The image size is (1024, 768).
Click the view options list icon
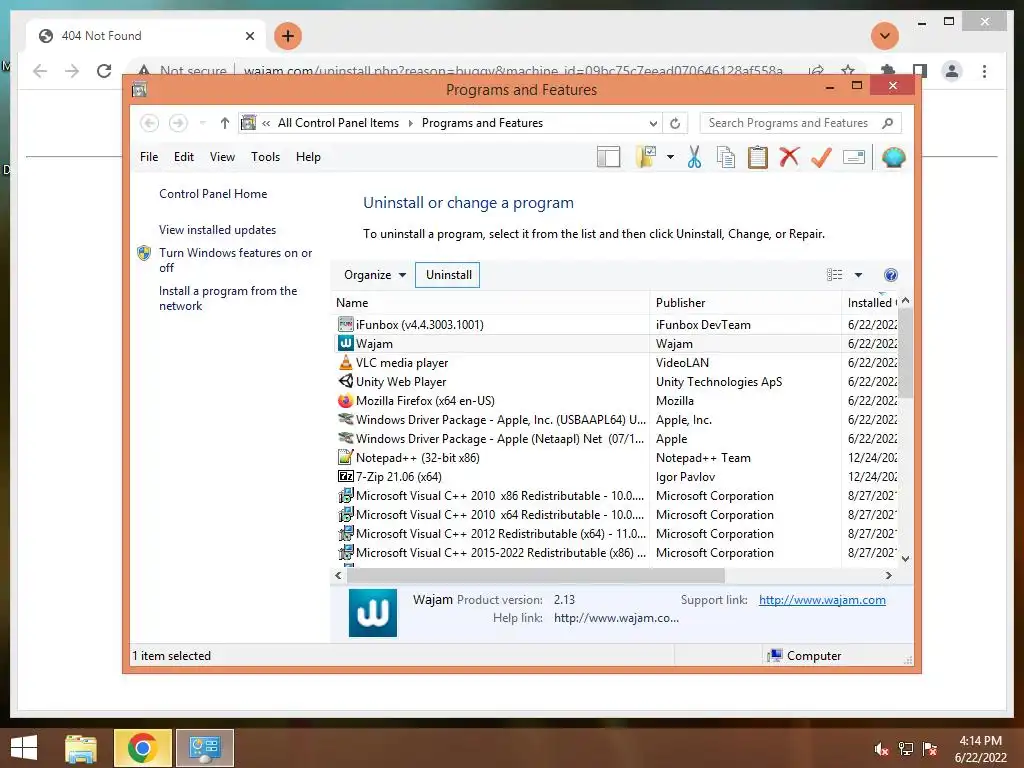tap(835, 275)
